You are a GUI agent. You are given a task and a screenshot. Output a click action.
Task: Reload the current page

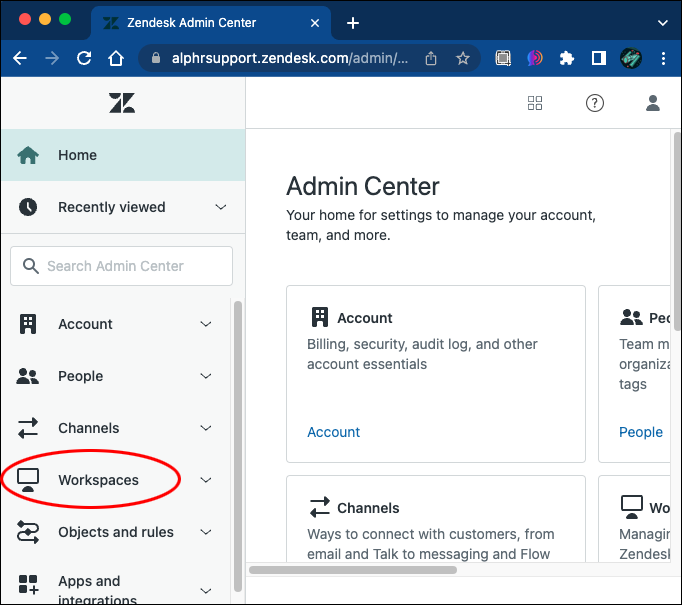click(84, 58)
